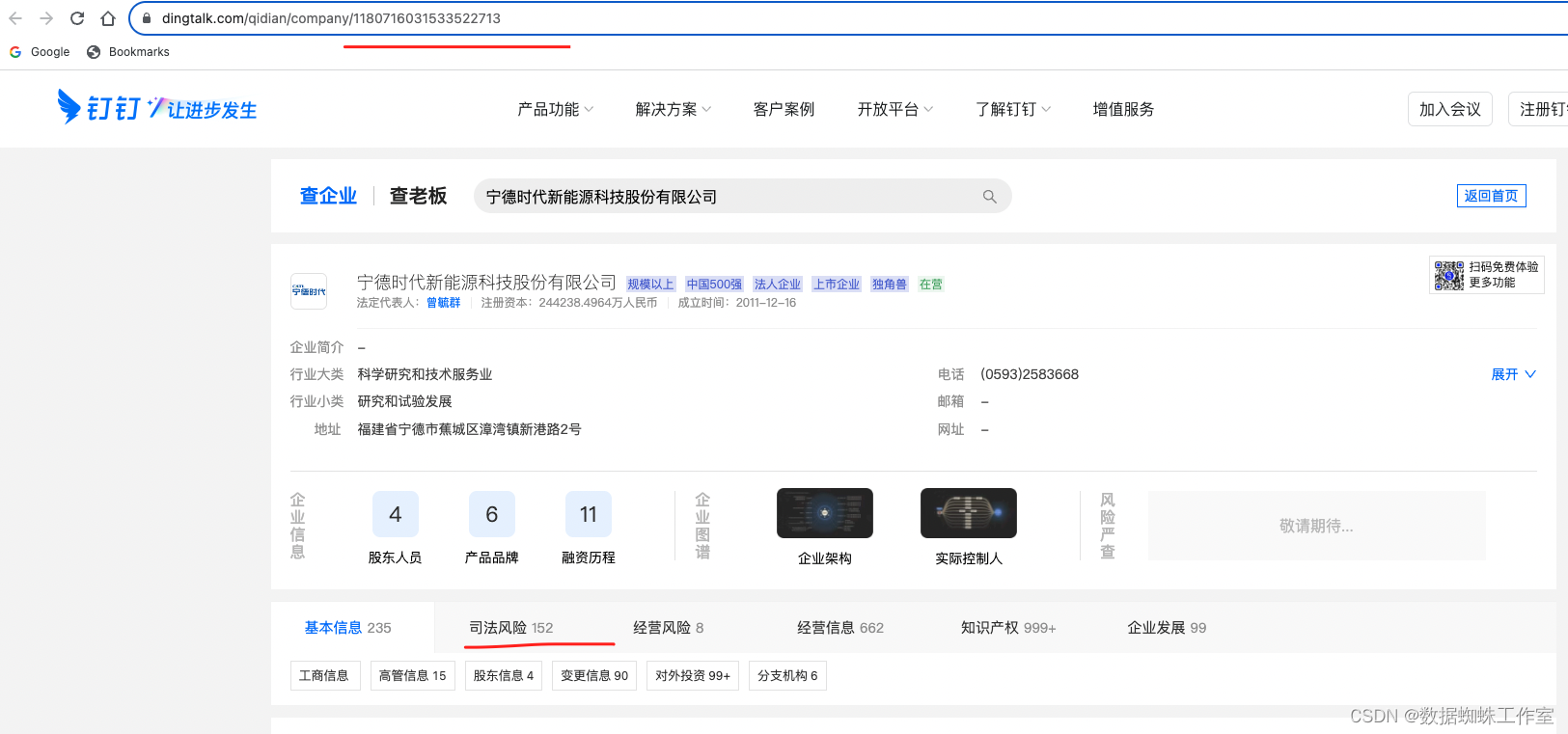Switch to 查企业 search mode

[x=328, y=196]
